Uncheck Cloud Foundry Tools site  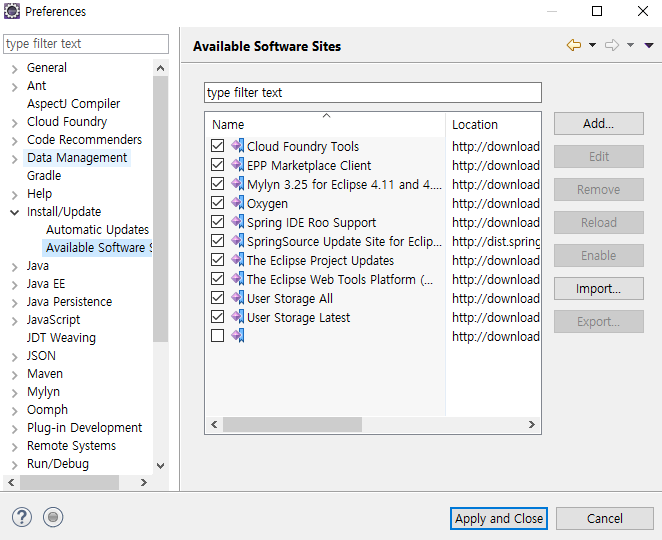217,146
